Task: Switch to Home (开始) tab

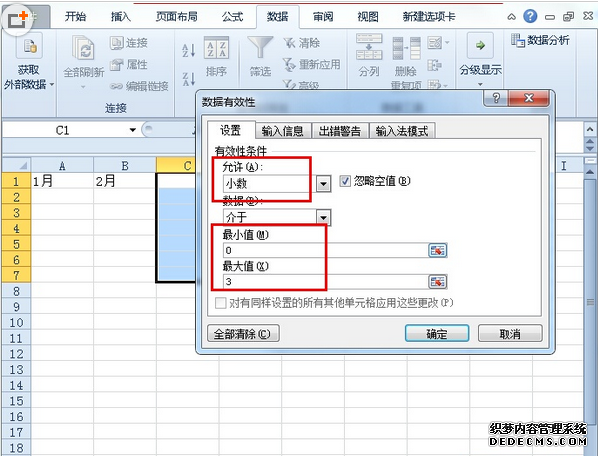Action: pos(76,17)
